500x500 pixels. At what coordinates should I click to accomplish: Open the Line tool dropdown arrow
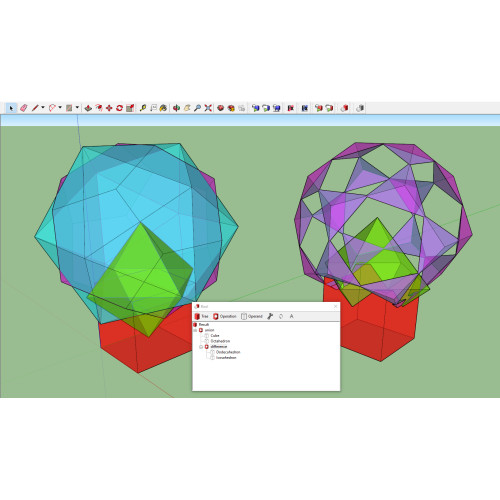43,107
